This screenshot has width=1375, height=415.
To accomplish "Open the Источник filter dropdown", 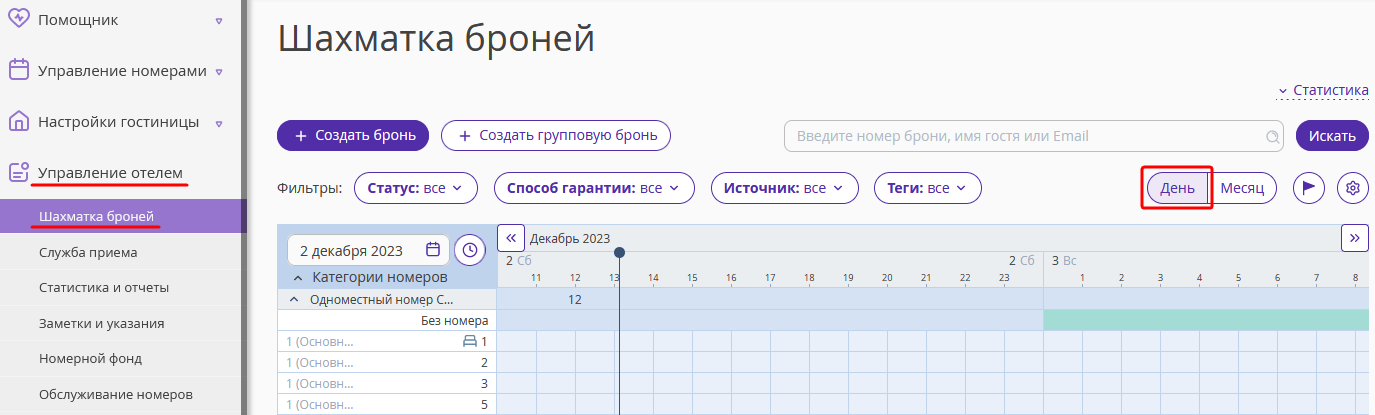I will point(785,187).
